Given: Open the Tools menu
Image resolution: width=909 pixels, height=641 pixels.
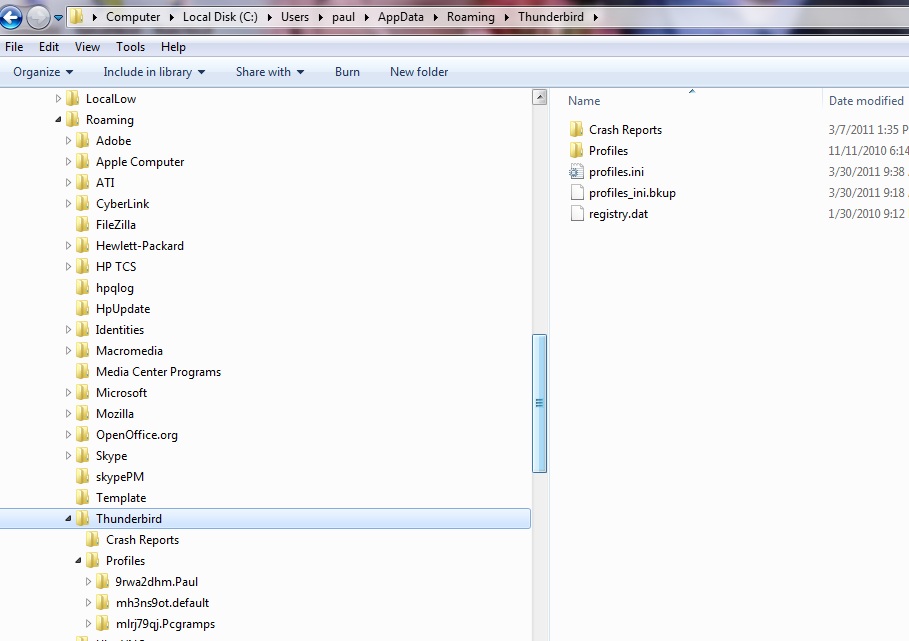Looking at the screenshot, I should [130, 47].
